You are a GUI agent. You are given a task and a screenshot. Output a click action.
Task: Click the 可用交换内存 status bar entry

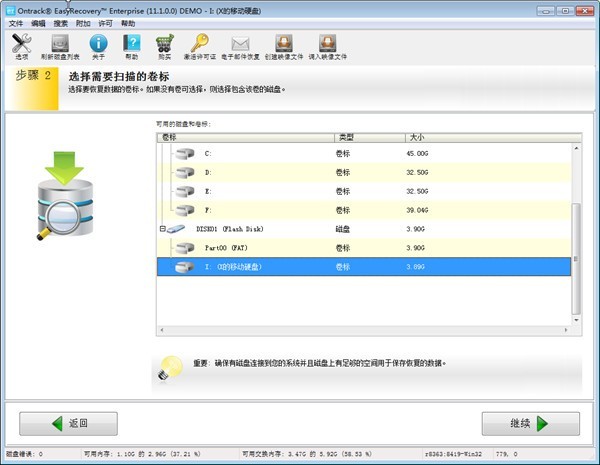pyautogui.click(x=307, y=454)
